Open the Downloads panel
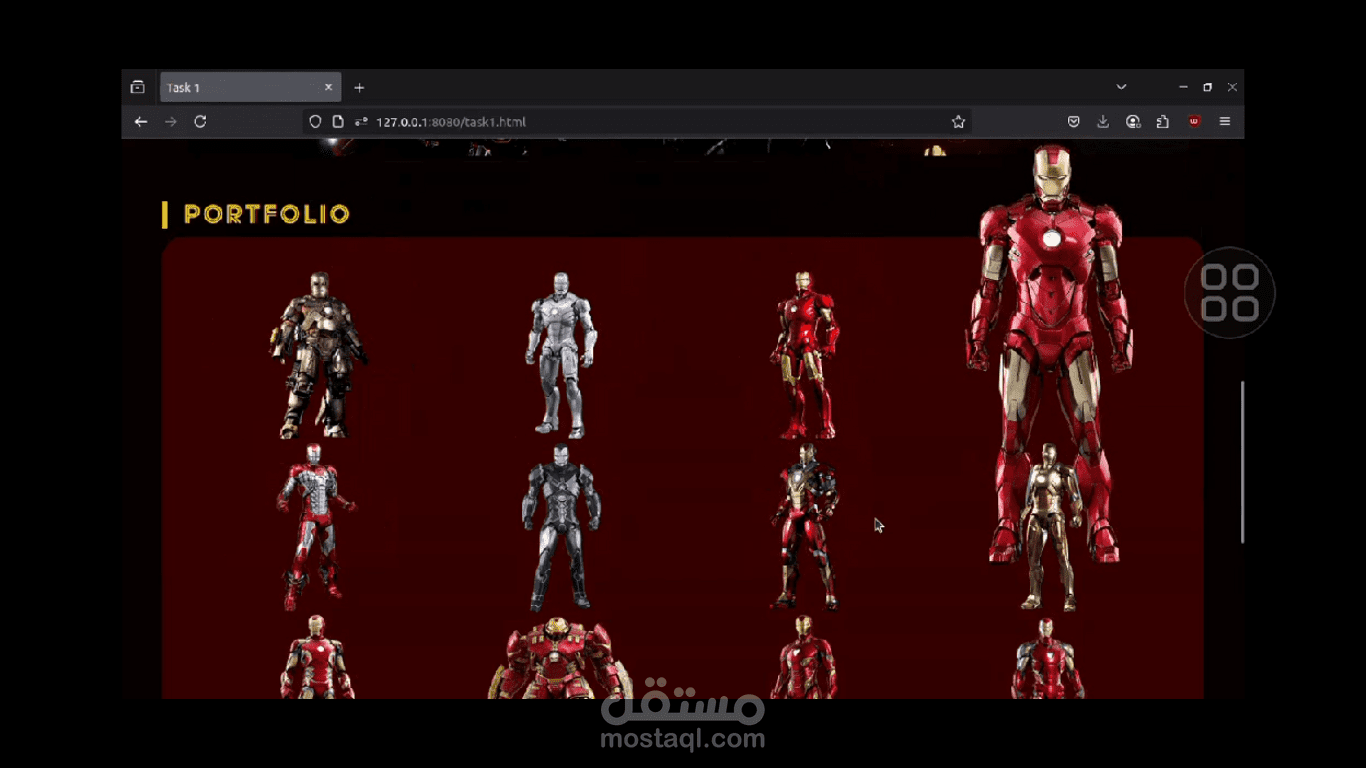Image resolution: width=1366 pixels, height=768 pixels. (x=1103, y=122)
